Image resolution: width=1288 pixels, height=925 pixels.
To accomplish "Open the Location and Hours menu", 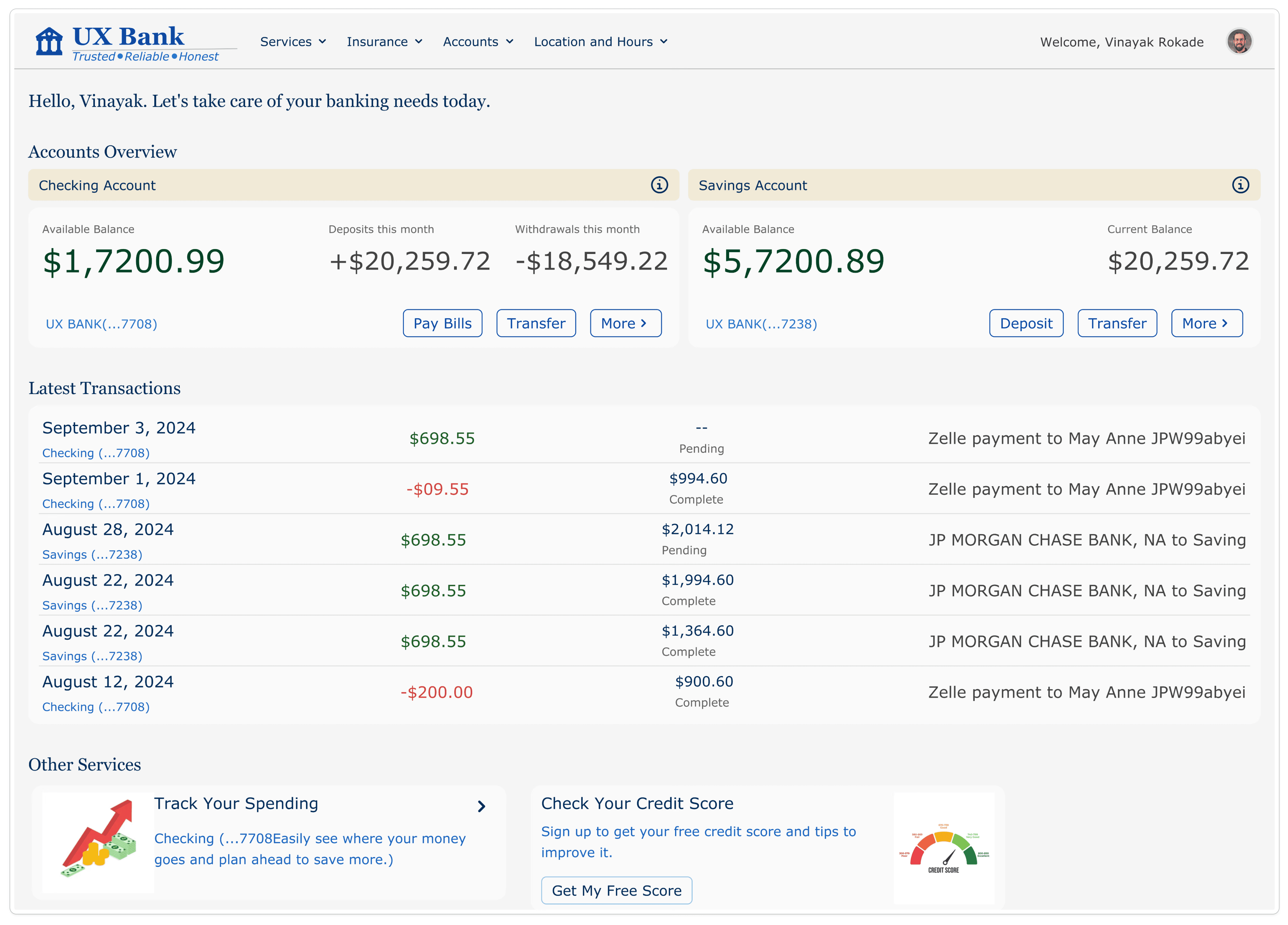I will click(x=601, y=42).
